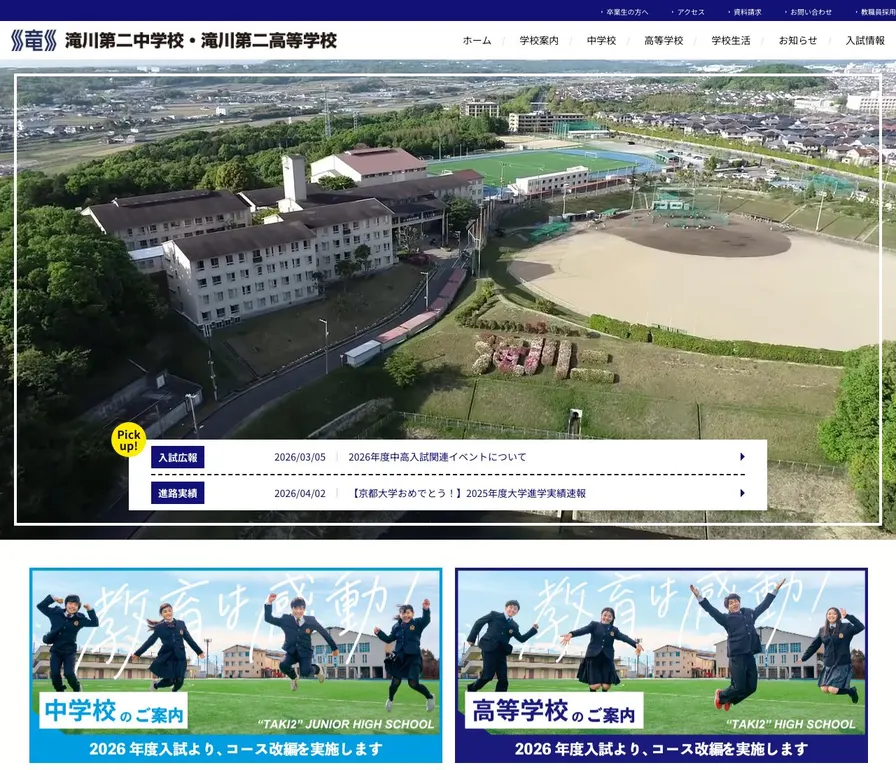Viewport: 896px width, 770px height.
Task: Click the 入試広報 category tag
Action: click(178, 458)
